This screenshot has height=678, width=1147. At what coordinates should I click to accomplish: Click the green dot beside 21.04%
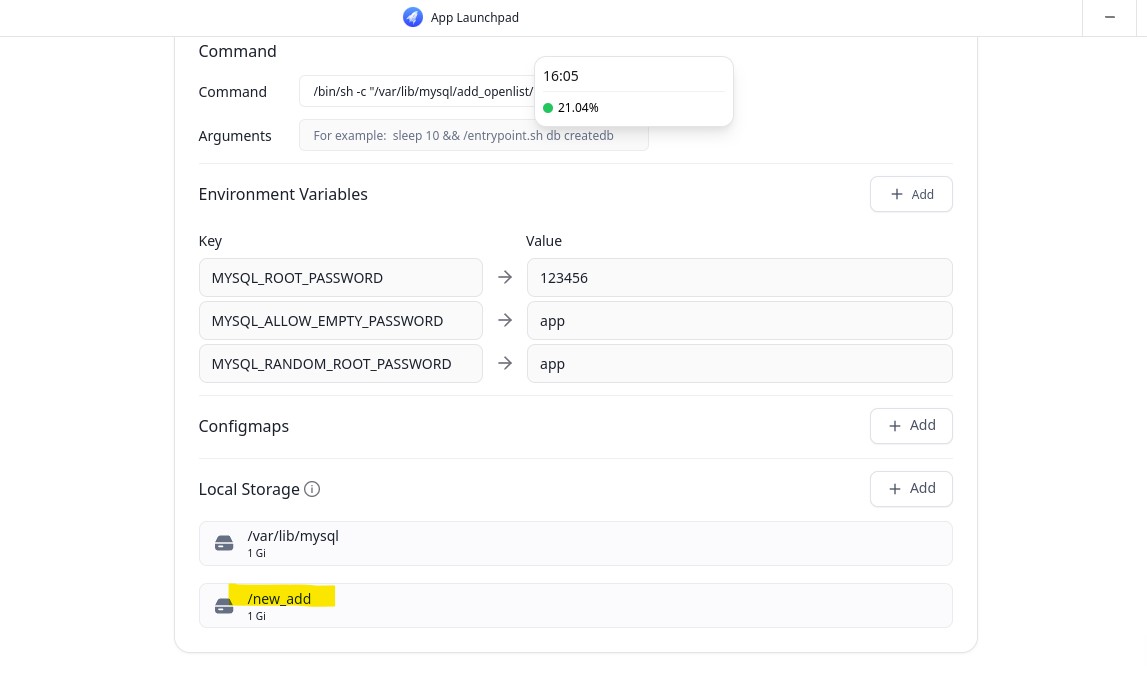(548, 108)
